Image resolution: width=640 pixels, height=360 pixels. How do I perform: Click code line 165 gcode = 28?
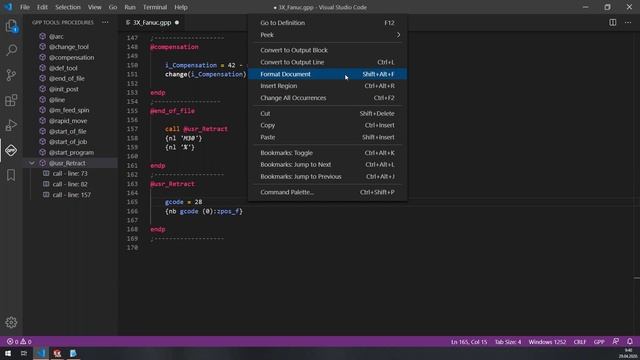(x=184, y=202)
